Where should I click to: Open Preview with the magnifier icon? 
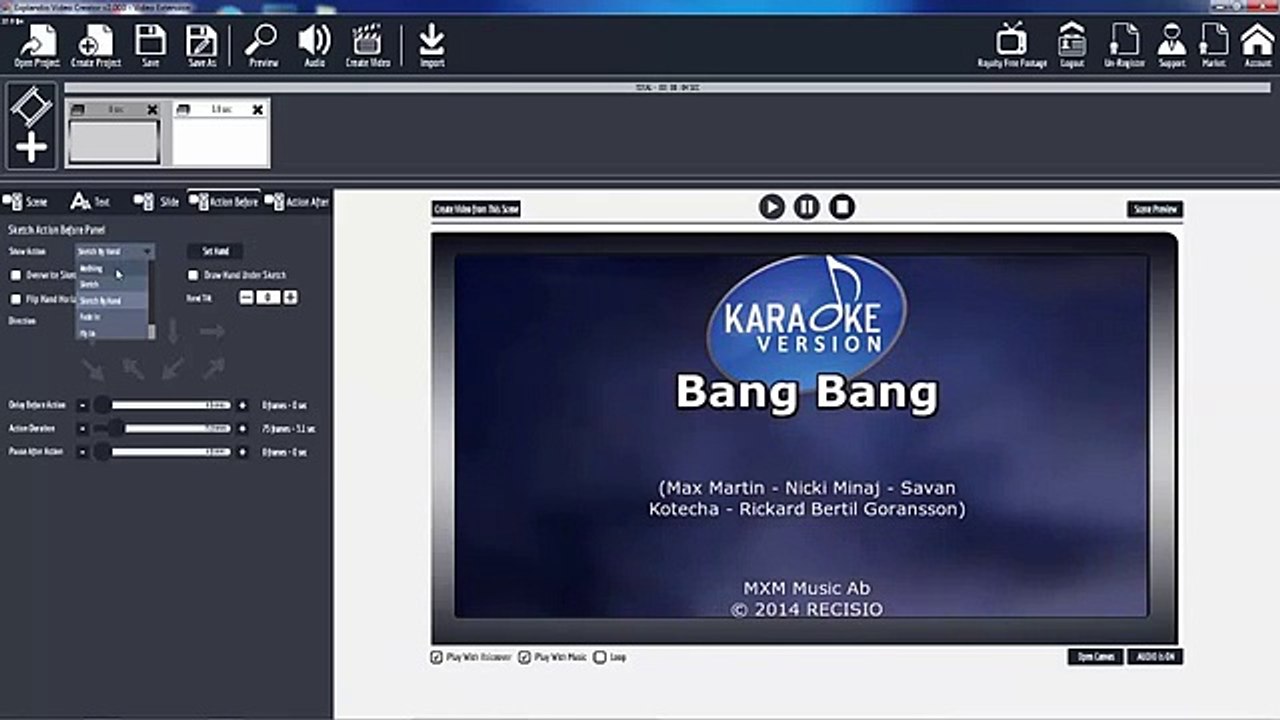point(263,46)
